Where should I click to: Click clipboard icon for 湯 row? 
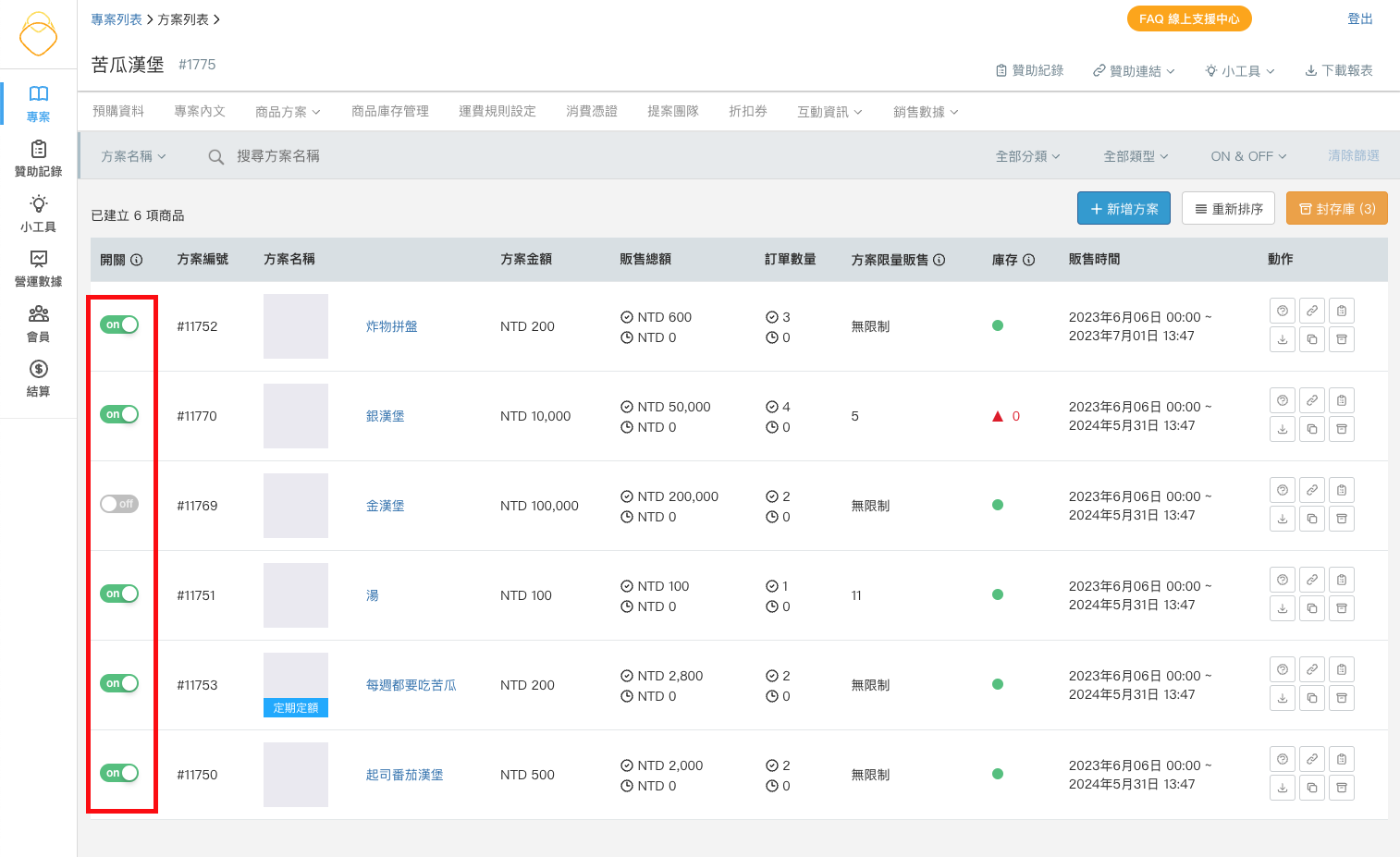[x=1342, y=580]
